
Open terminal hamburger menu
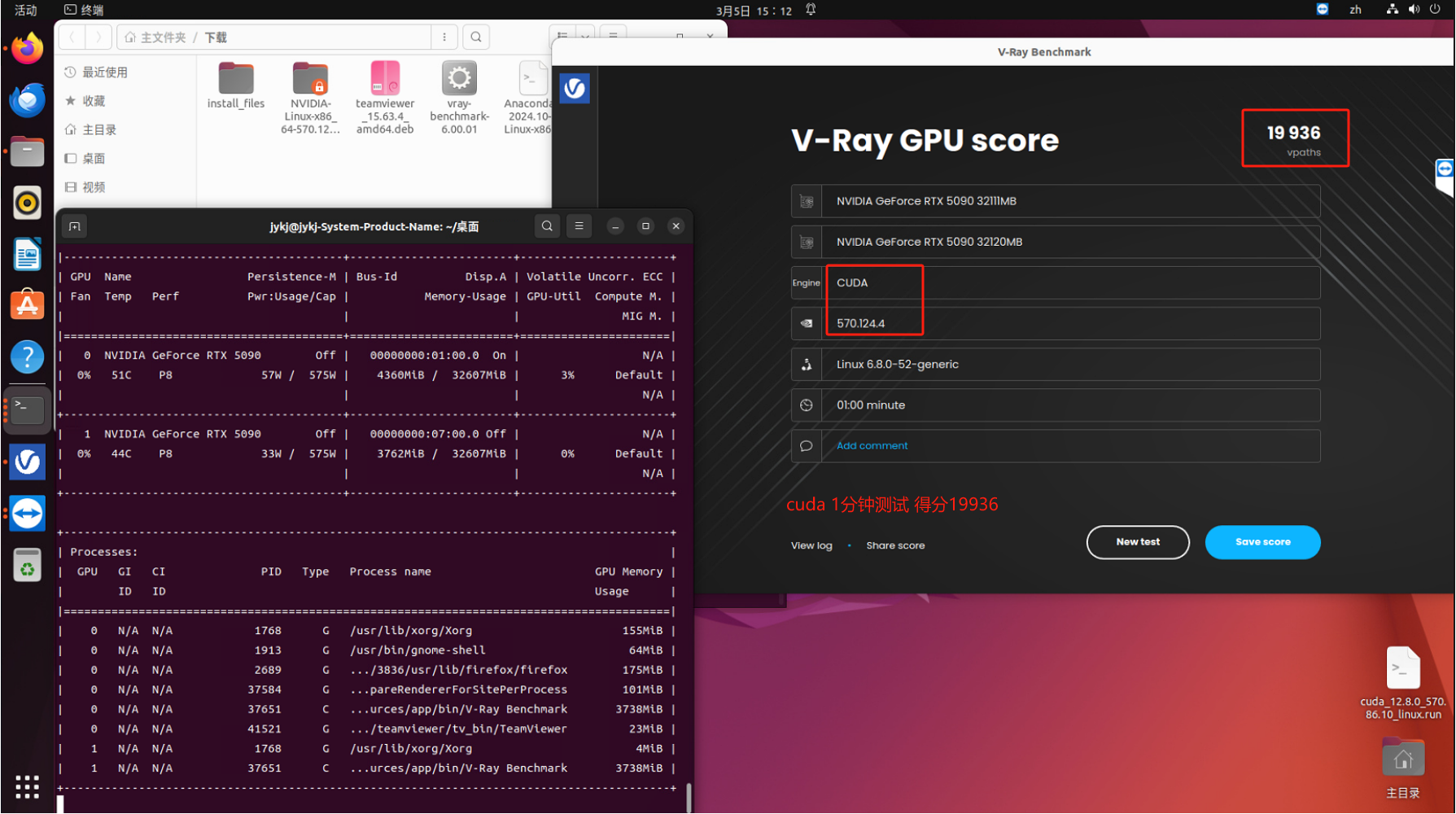[579, 226]
